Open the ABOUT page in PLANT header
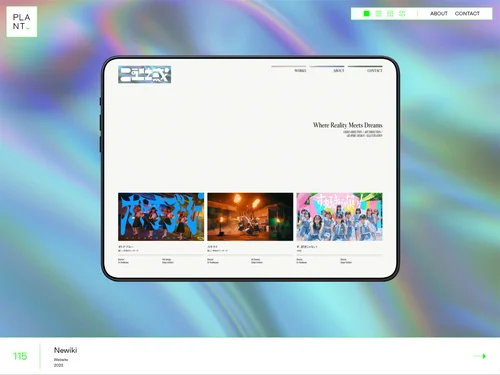Image resolution: width=500 pixels, height=375 pixels. pyautogui.click(x=439, y=14)
